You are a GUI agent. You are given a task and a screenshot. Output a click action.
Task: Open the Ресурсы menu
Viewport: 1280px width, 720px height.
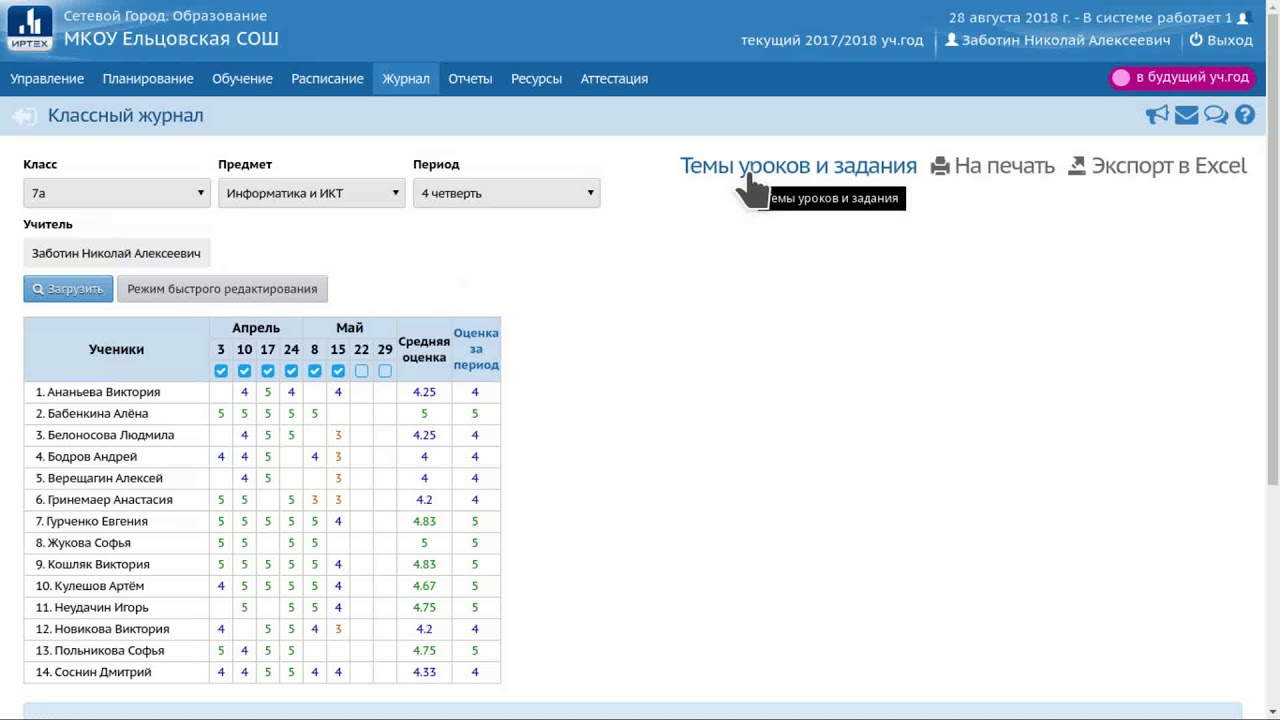click(x=536, y=79)
